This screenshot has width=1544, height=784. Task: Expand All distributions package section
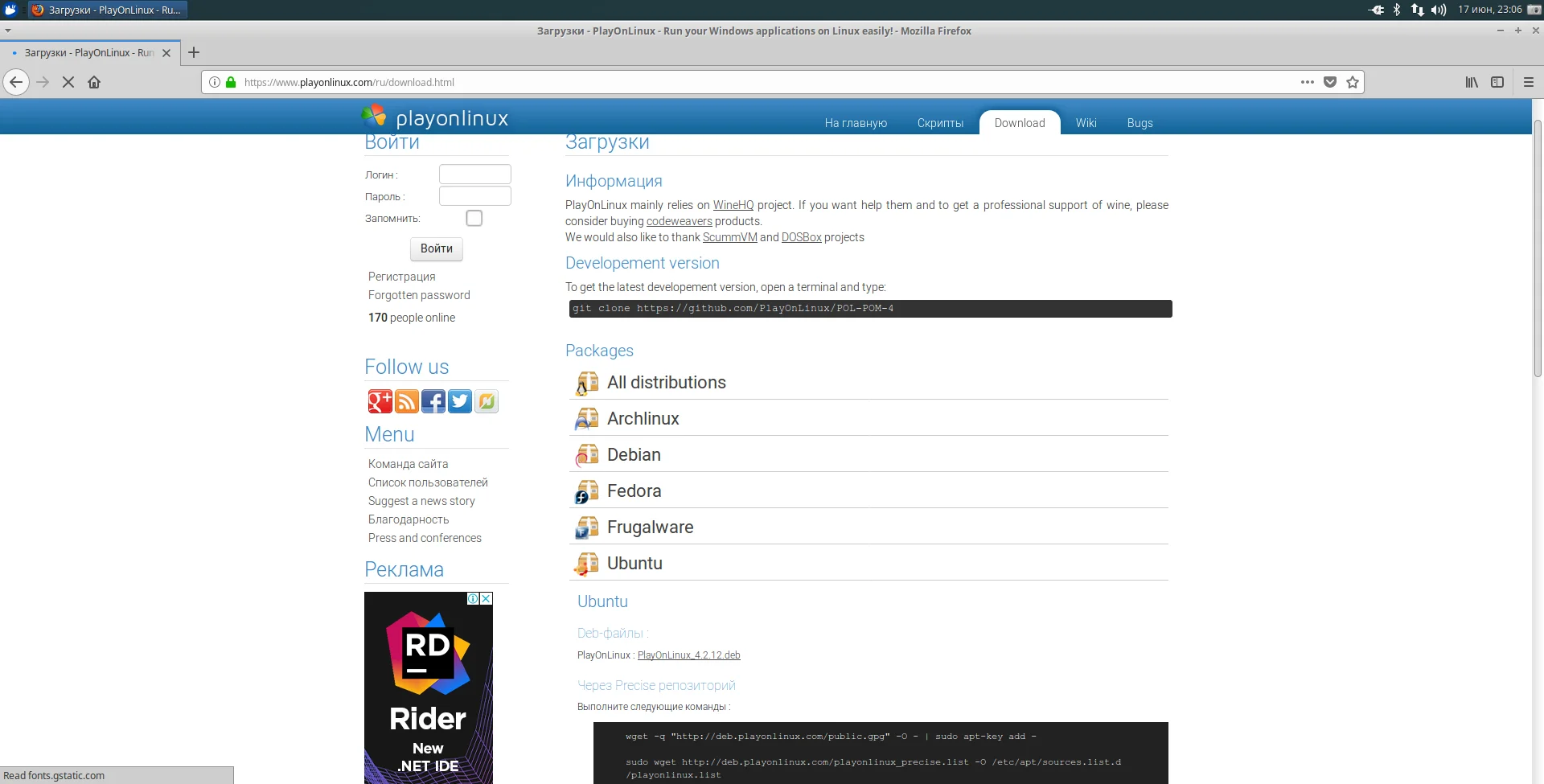(868, 383)
